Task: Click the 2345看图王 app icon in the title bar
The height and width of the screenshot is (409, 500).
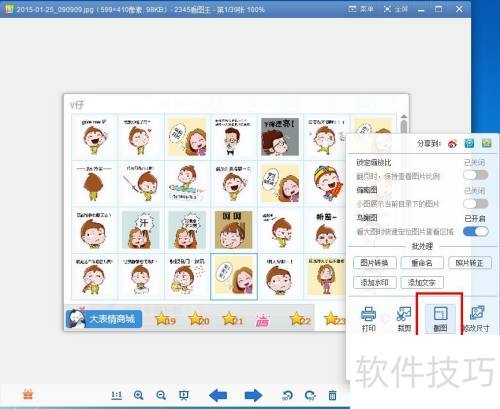Action: [8, 9]
